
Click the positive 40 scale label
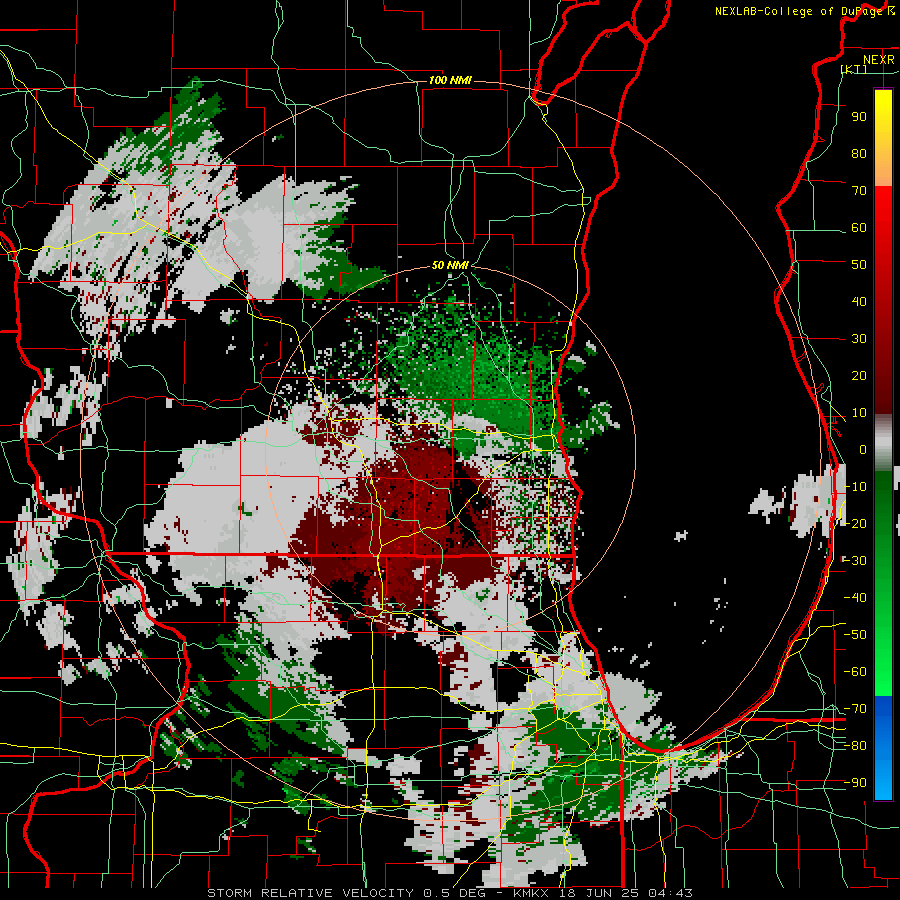point(859,302)
